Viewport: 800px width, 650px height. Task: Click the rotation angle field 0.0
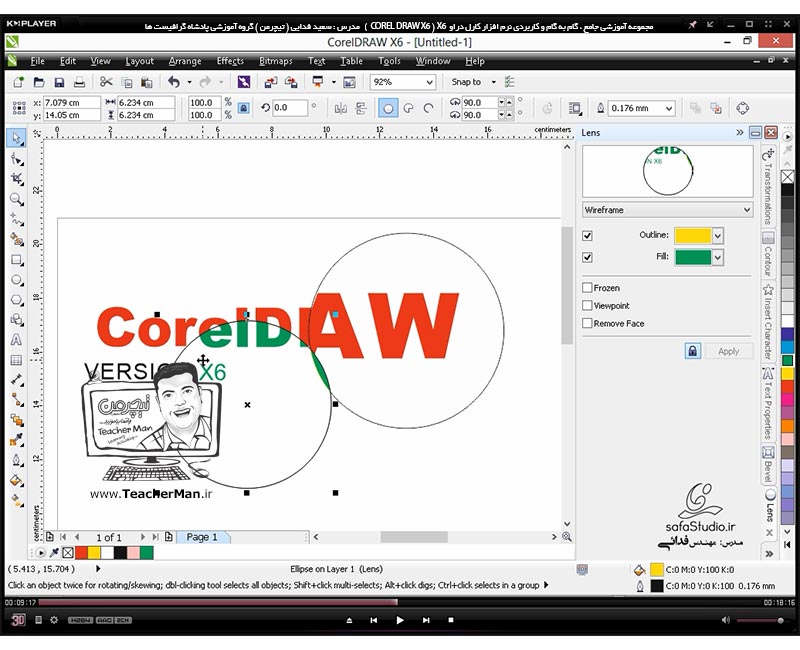(290, 108)
